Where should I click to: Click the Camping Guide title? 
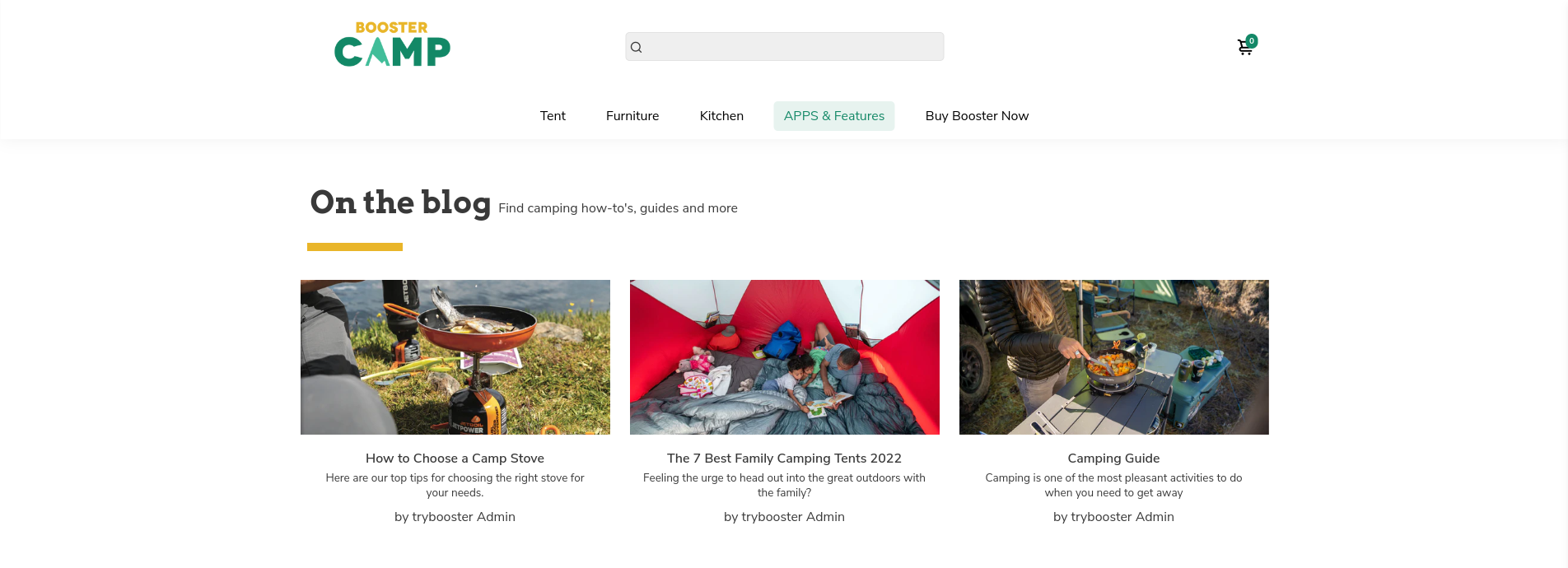point(1113,459)
